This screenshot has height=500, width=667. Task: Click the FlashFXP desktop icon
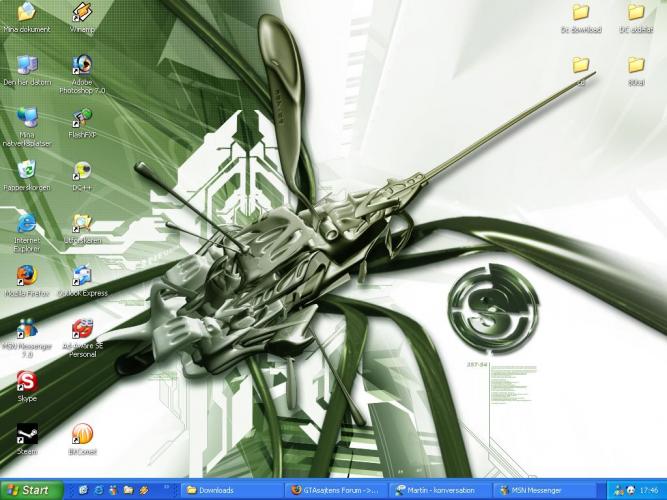pos(82,120)
